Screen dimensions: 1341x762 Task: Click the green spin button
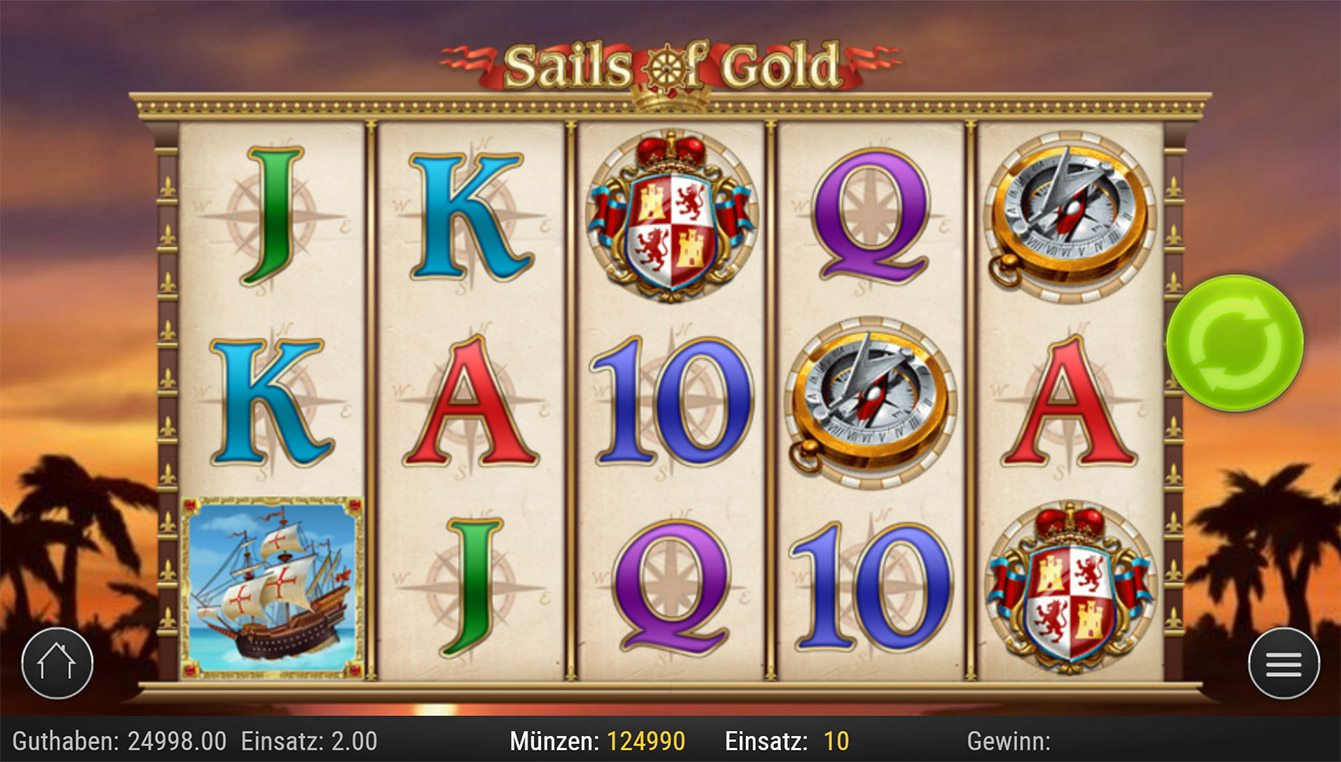[1234, 343]
